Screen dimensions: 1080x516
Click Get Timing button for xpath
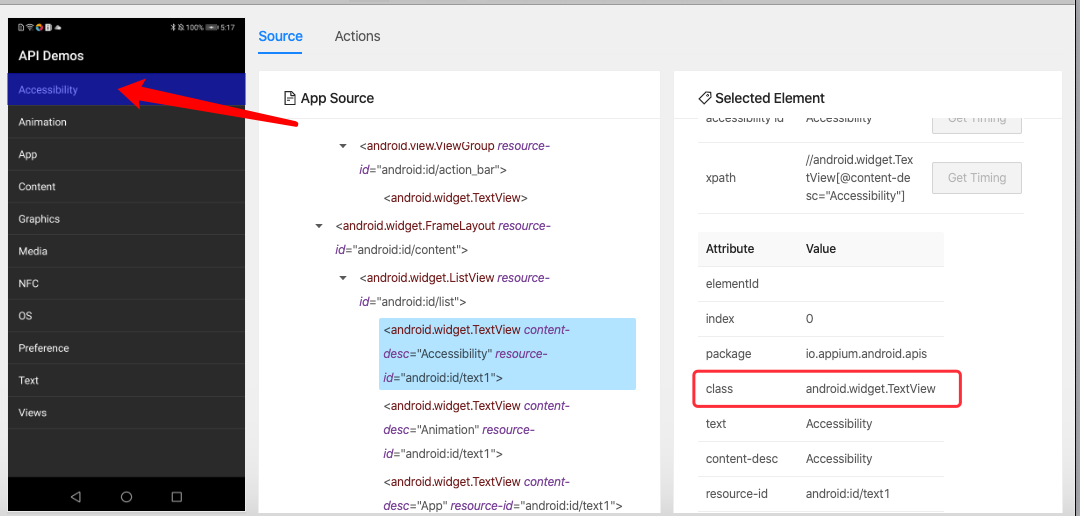click(977, 178)
